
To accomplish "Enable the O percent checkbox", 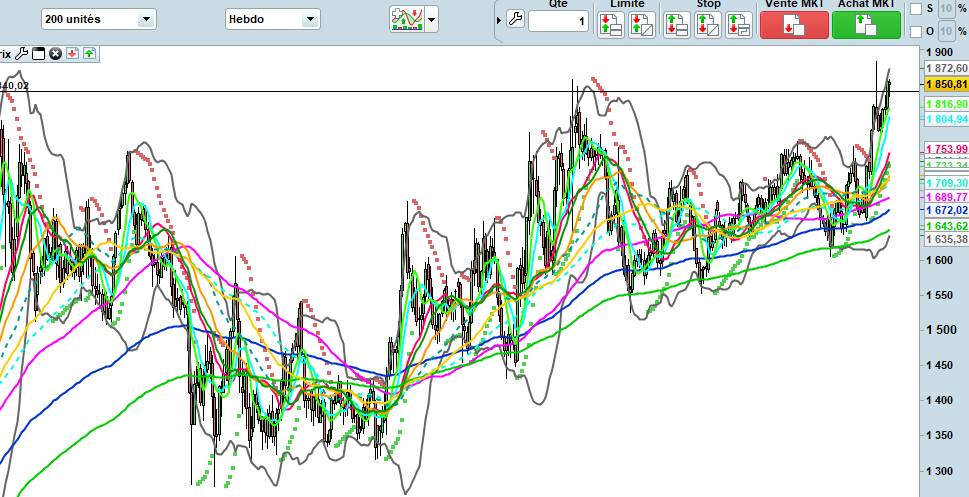I will 916,31.
